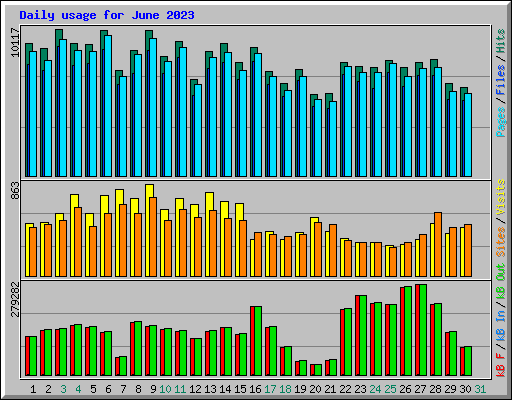
Task: Click the green kB bar for day 27
Action: pyautogui.click(x=423, y=330)
